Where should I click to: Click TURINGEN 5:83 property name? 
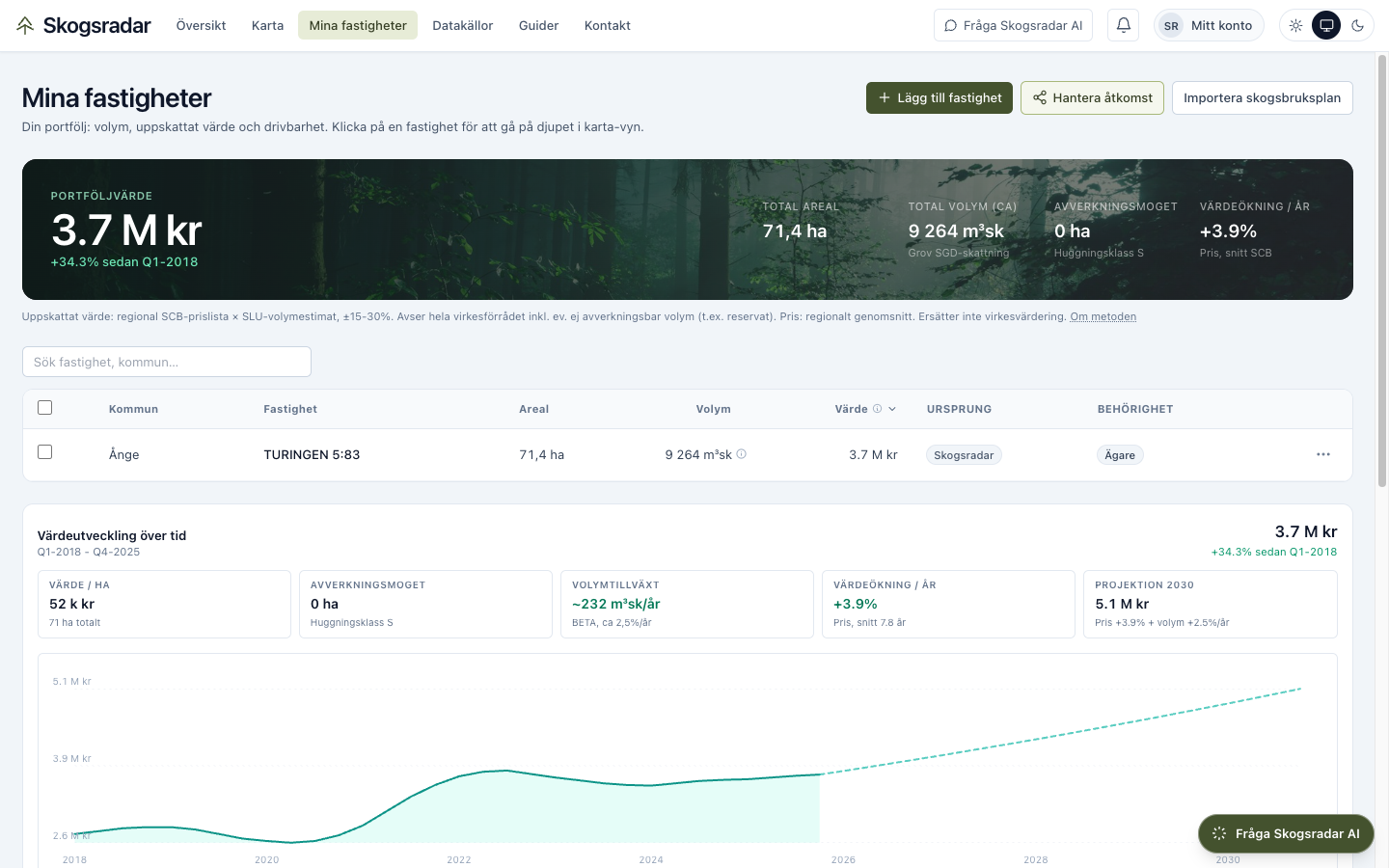pos(312,454)
